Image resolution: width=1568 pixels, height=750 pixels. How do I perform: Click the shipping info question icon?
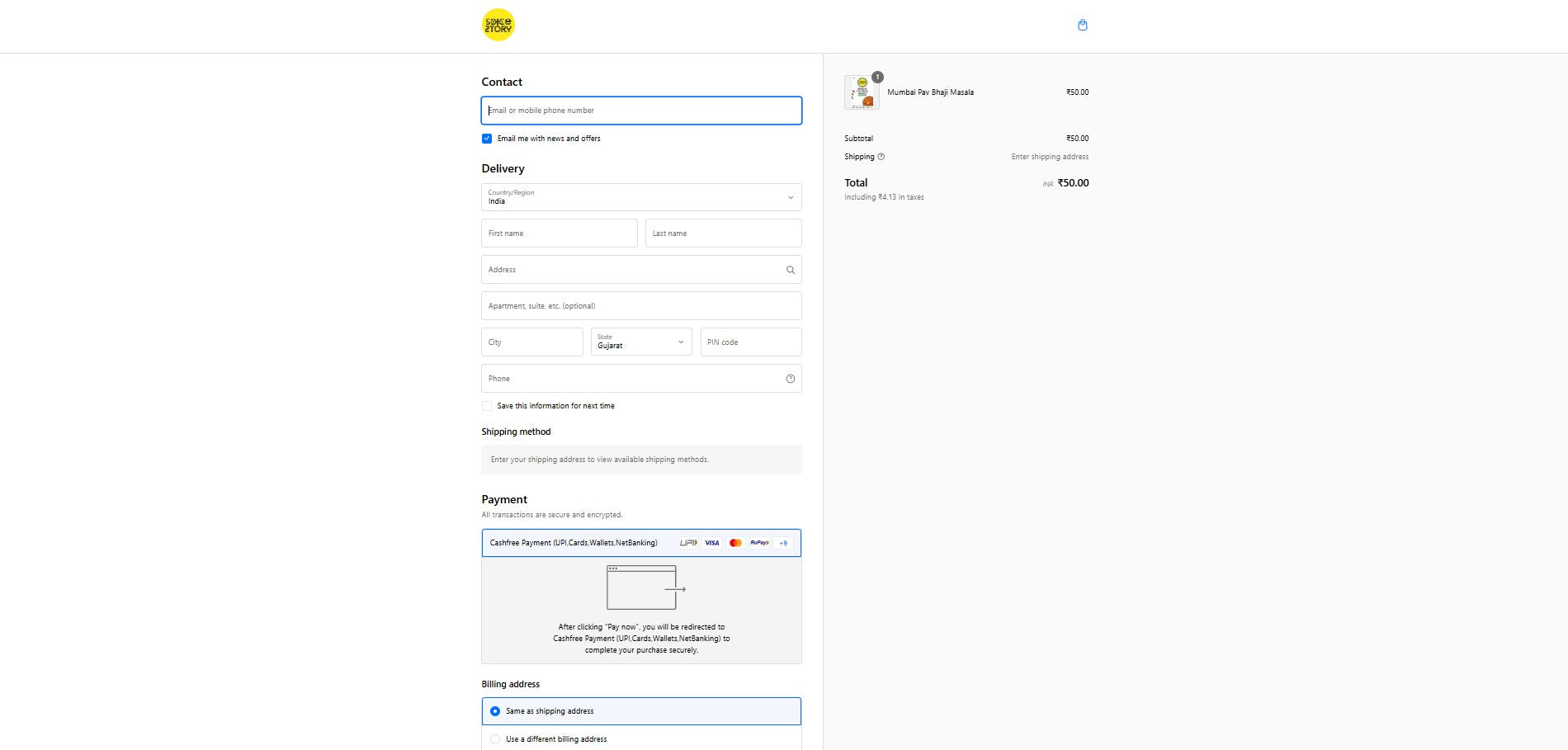tap(881, 157)
